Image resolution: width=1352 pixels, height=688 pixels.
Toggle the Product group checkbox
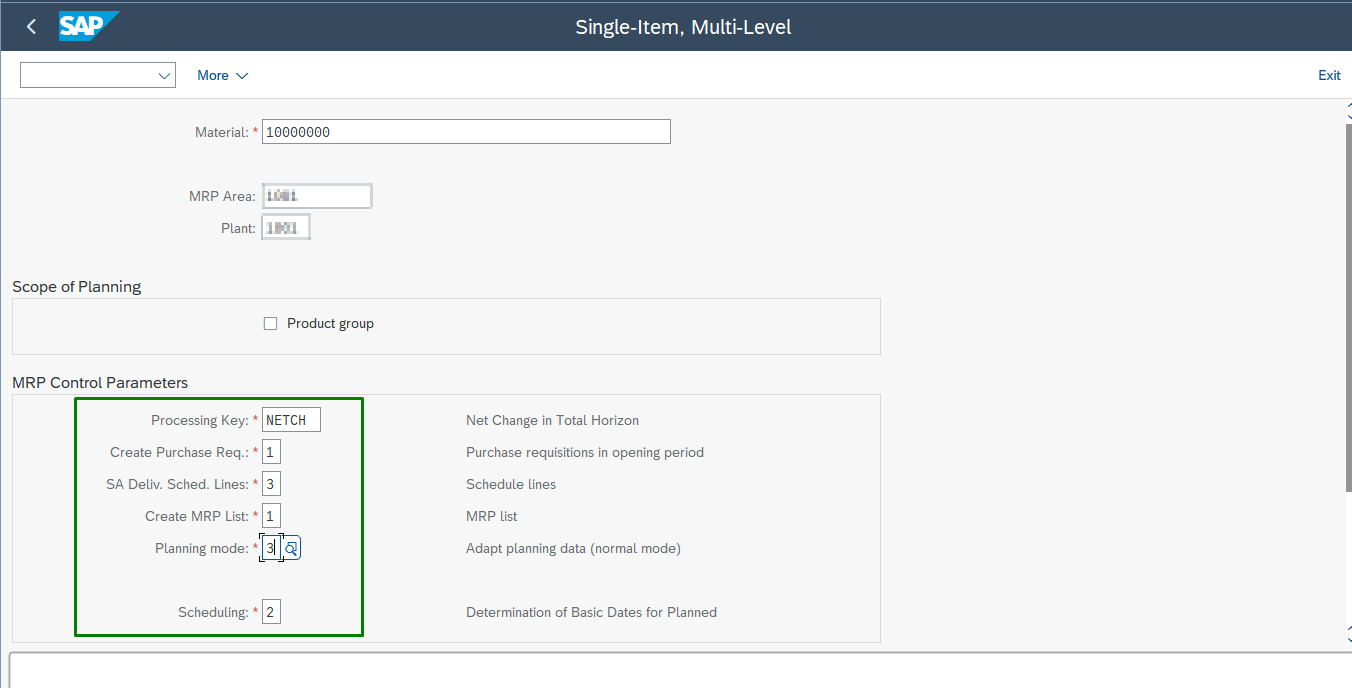(270, 324)
